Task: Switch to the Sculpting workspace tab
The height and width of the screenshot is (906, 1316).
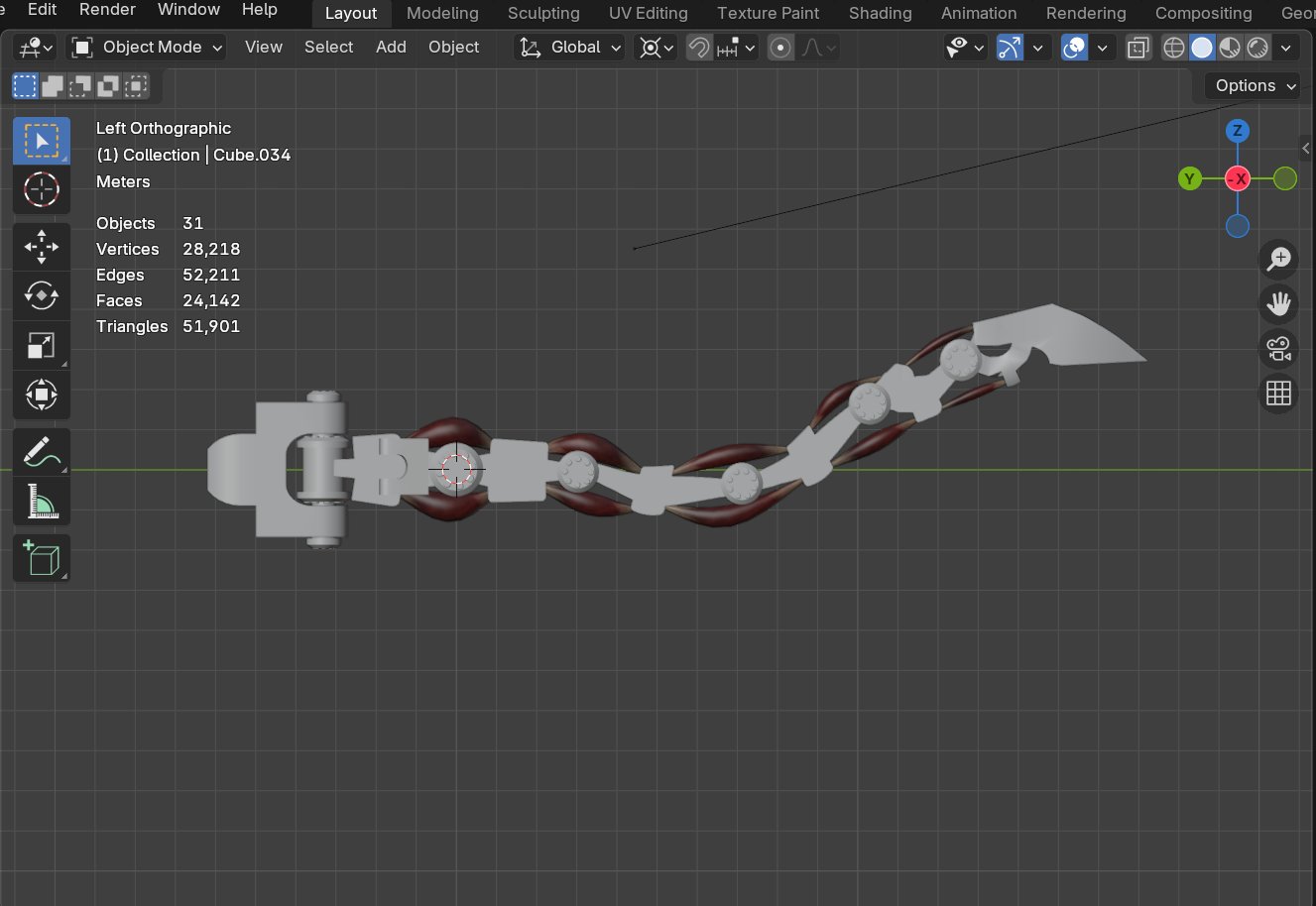Action: (543, 13)
